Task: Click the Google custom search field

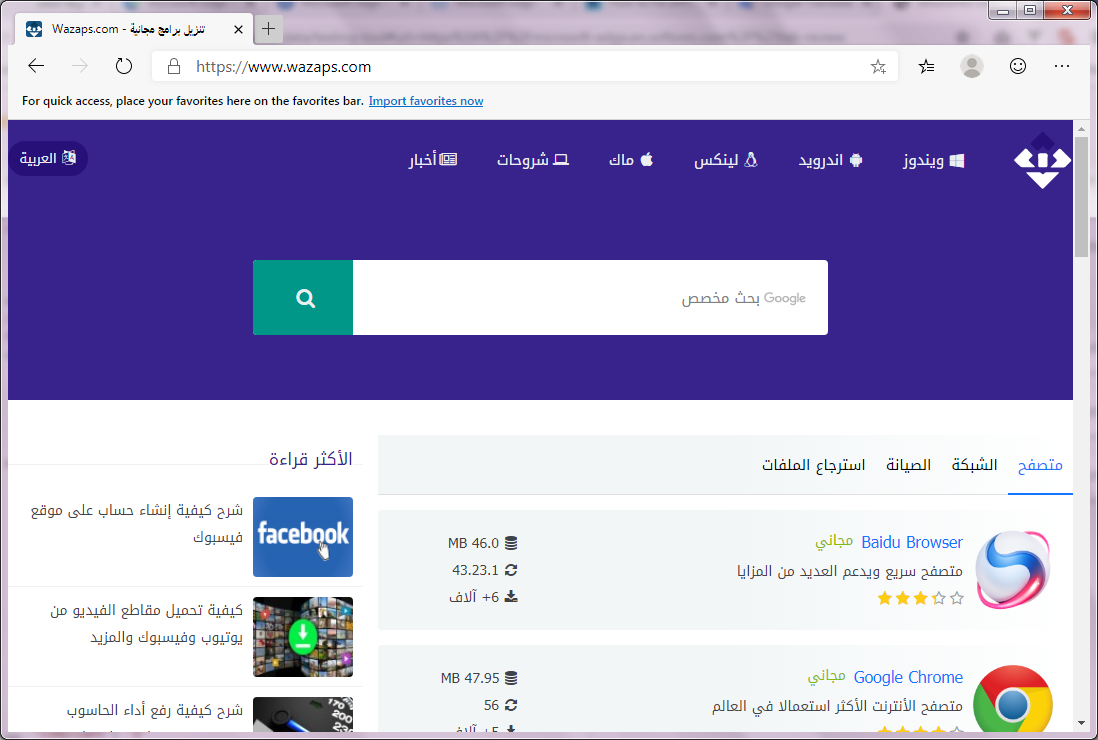Action: 590,298
